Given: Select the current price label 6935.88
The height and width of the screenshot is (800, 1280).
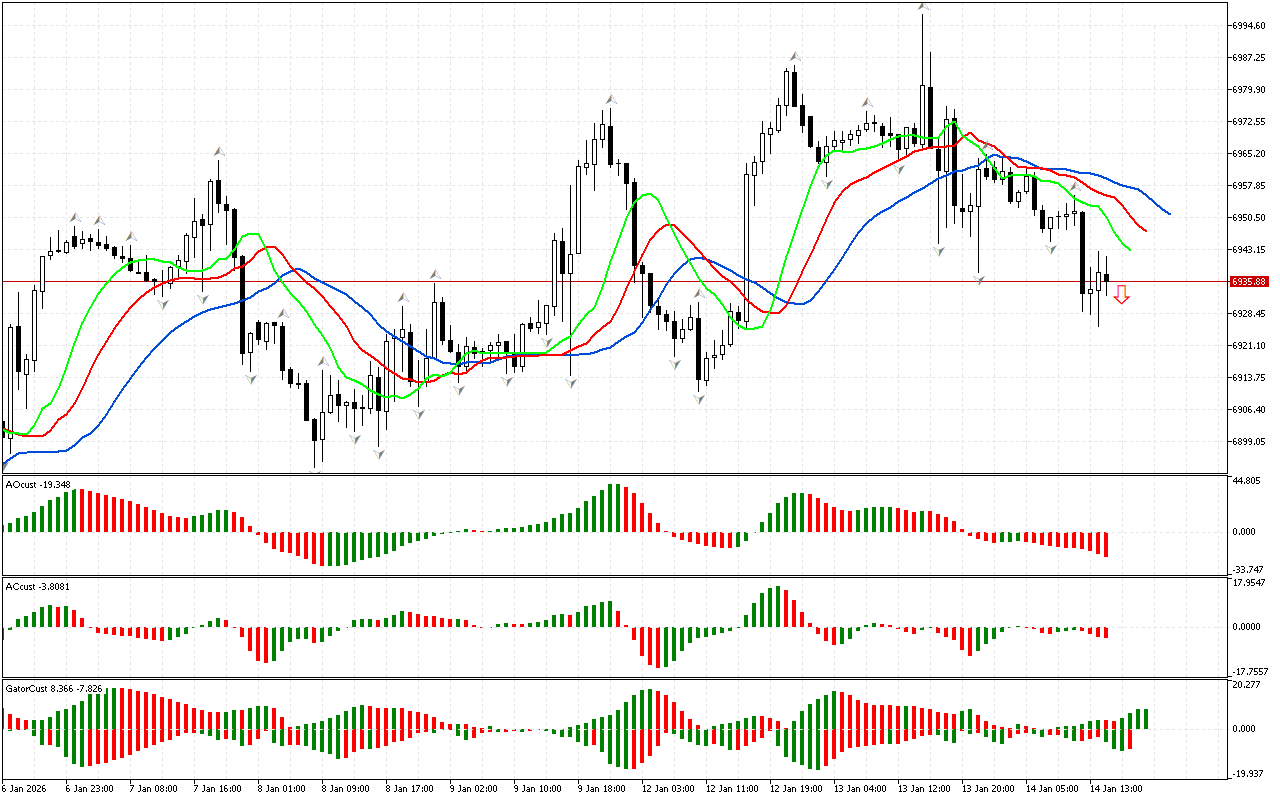Looking at the screenshot, I should point(1250,282).
